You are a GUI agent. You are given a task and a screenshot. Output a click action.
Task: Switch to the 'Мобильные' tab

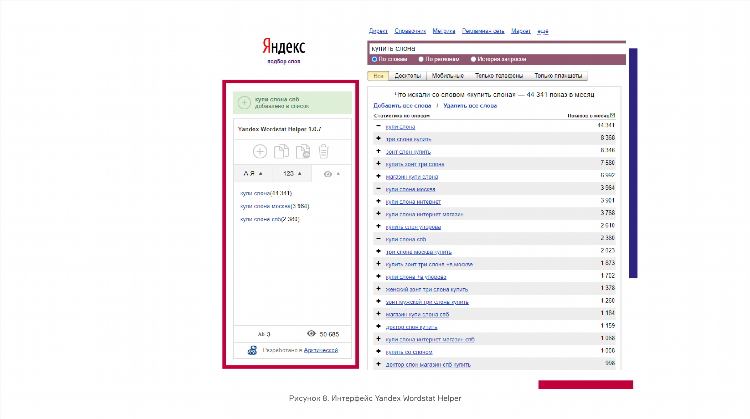(448, 76)
